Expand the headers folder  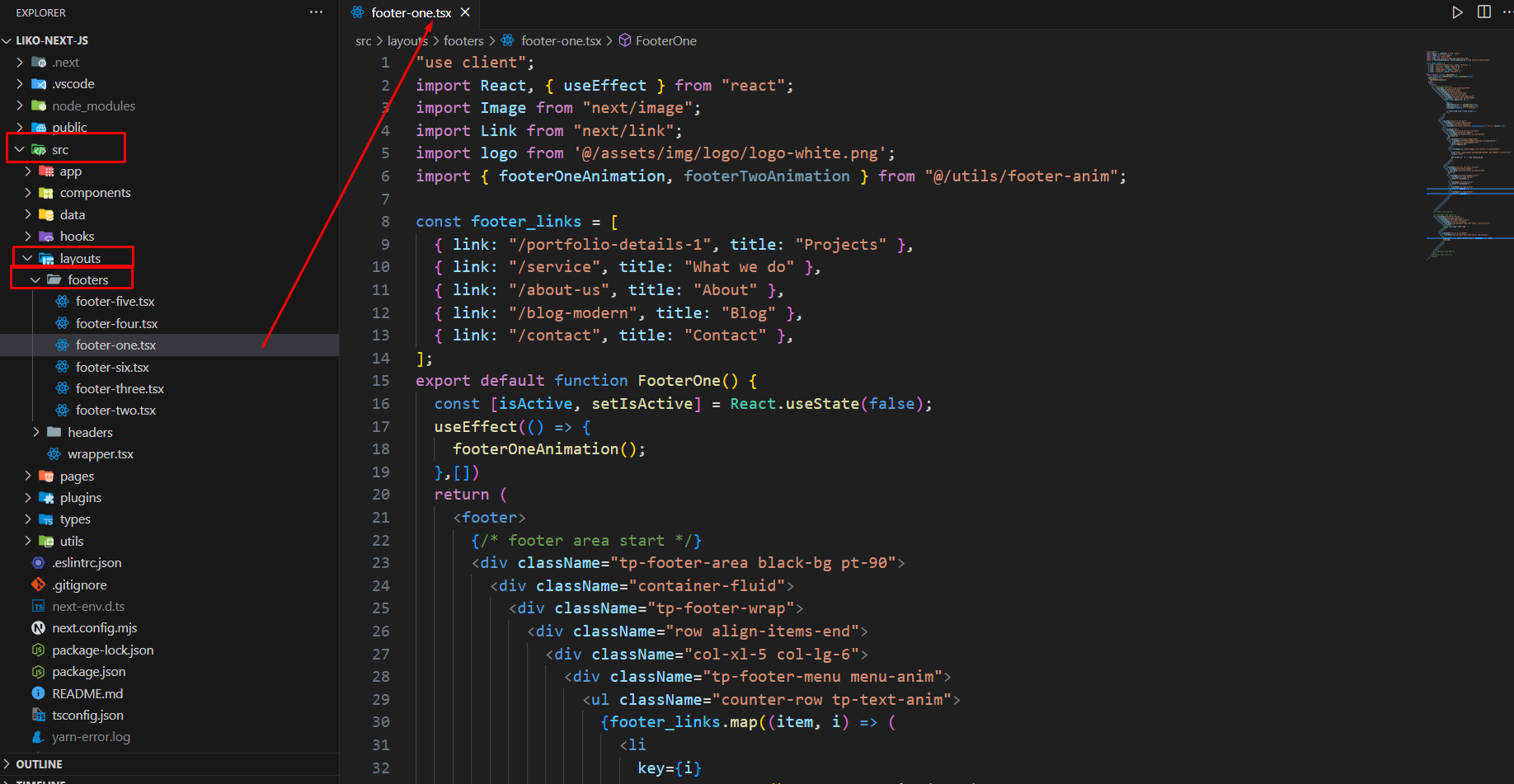tap(35, 432)
